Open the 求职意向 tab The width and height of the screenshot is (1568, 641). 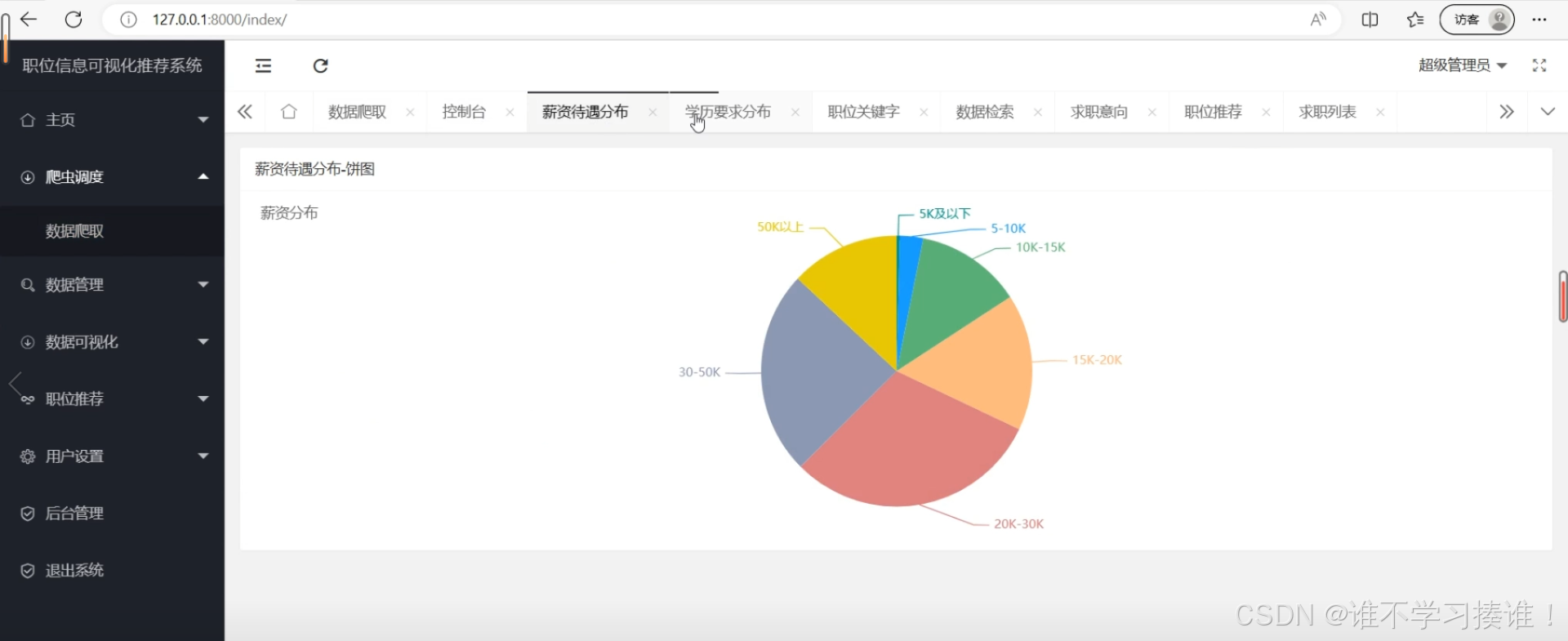tap(1099, 112)
